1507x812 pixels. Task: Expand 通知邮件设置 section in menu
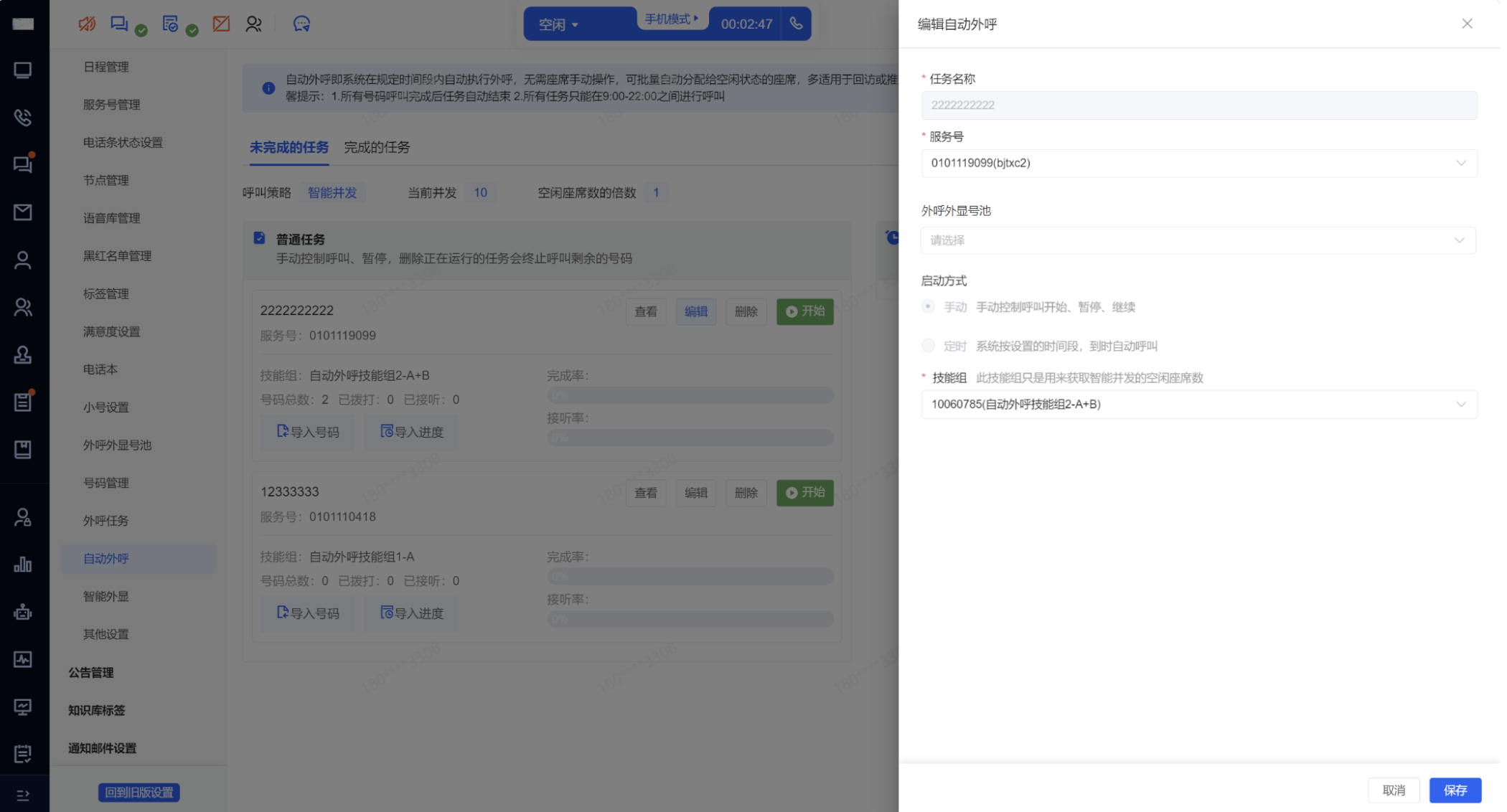(103, 748)
